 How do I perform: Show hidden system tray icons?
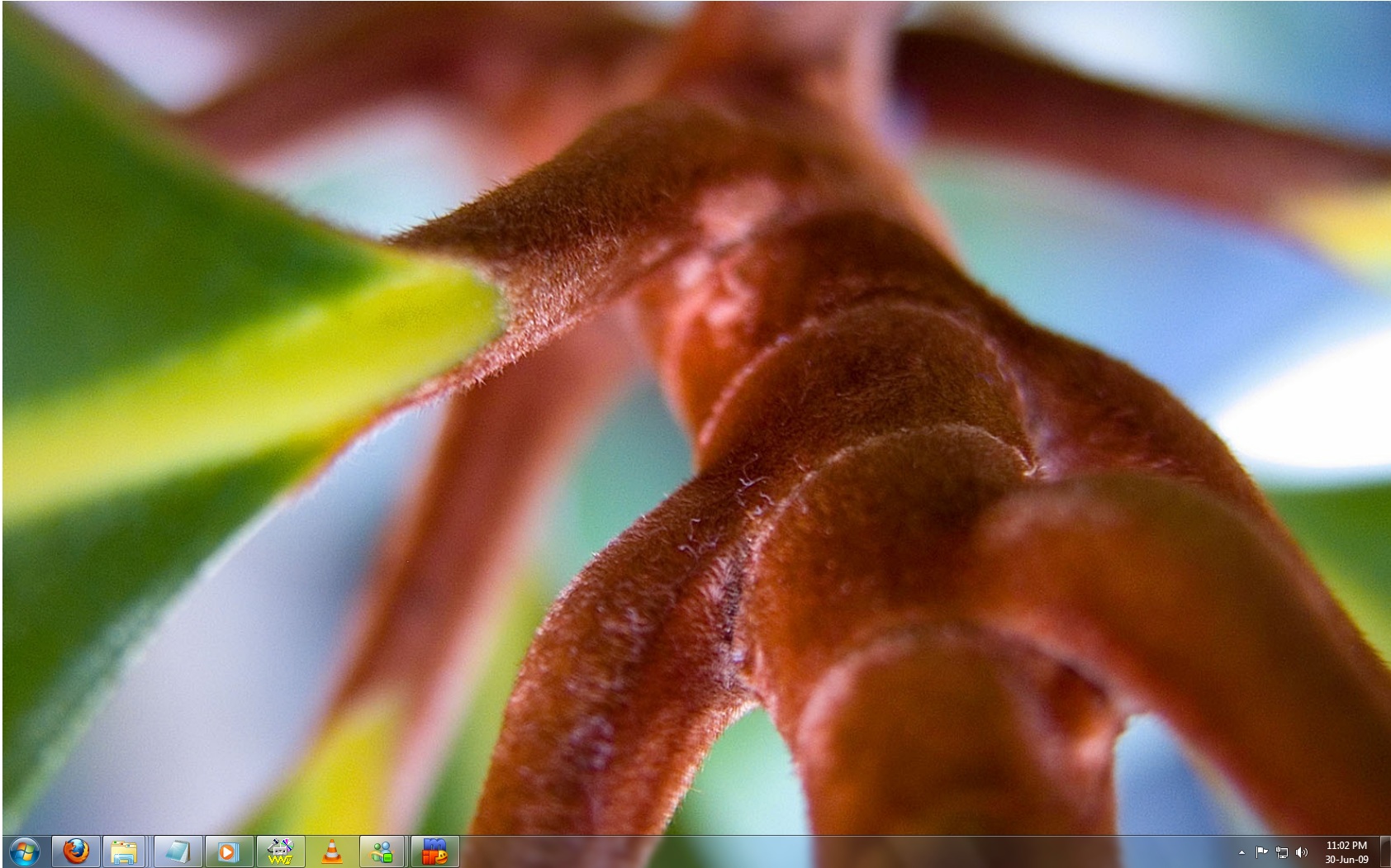tap(1241, 852)
